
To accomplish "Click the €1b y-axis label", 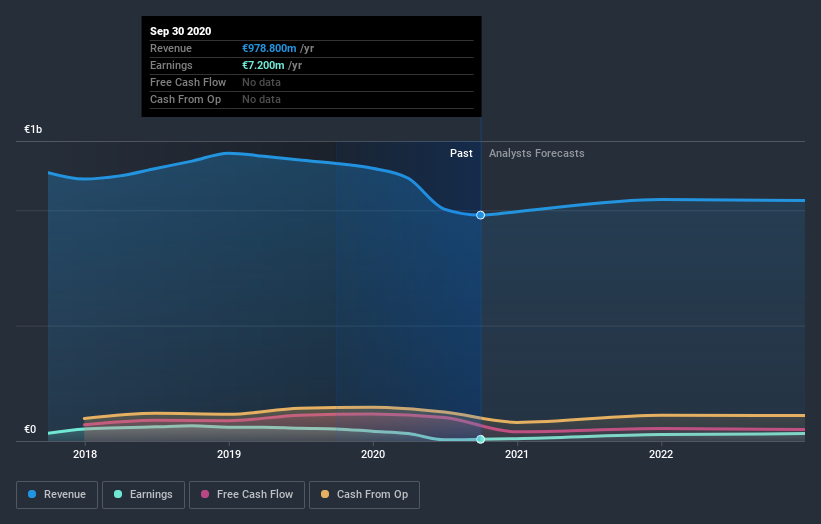I will click(x=33, y=129).
